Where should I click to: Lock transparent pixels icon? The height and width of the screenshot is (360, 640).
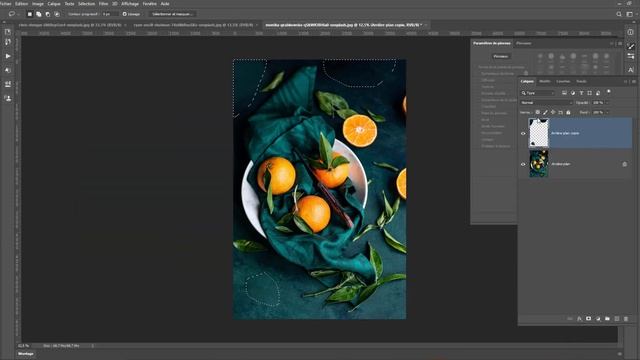pyautogui.click(x=538, y=112)
